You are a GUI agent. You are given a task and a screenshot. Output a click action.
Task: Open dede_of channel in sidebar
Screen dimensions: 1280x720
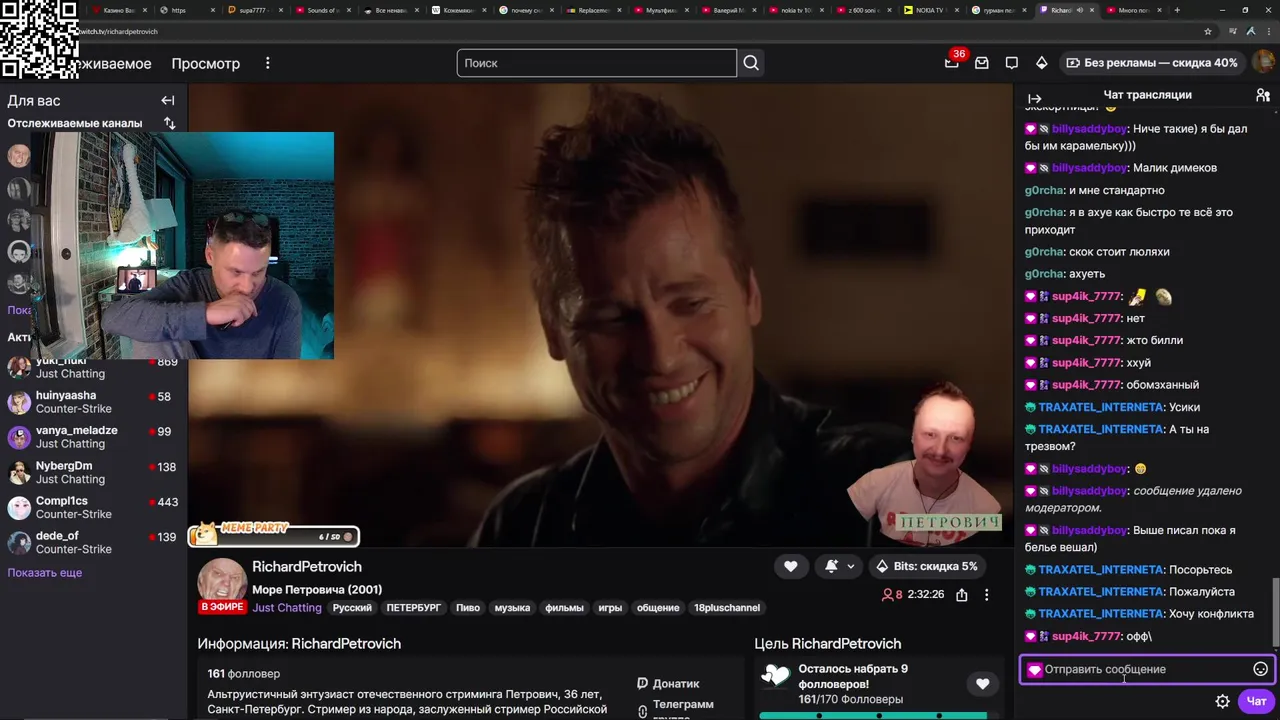92,542
